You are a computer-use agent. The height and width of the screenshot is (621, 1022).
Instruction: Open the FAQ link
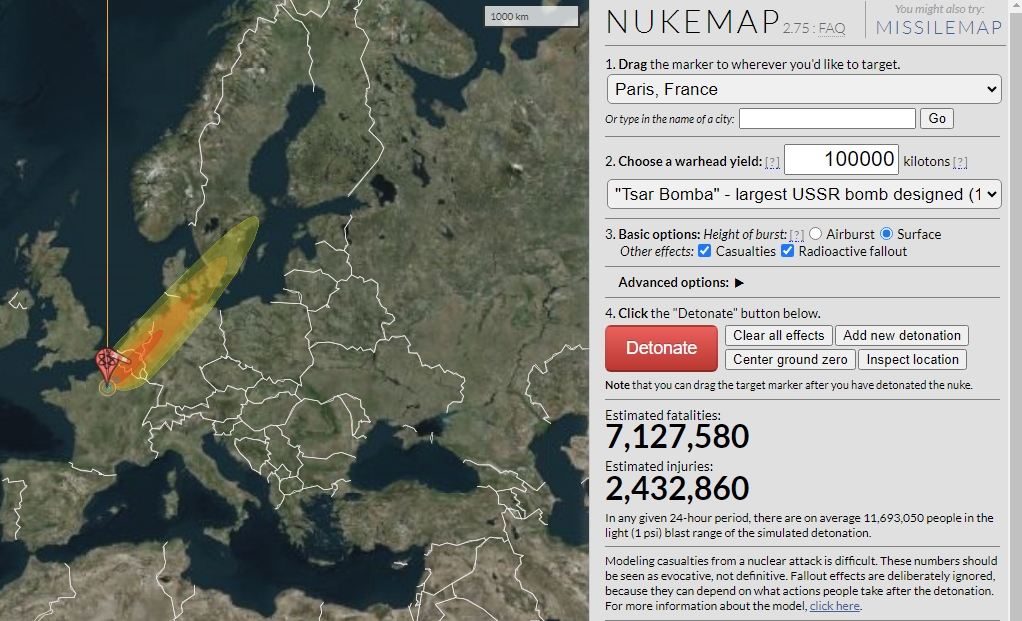(x=832, y=29)
